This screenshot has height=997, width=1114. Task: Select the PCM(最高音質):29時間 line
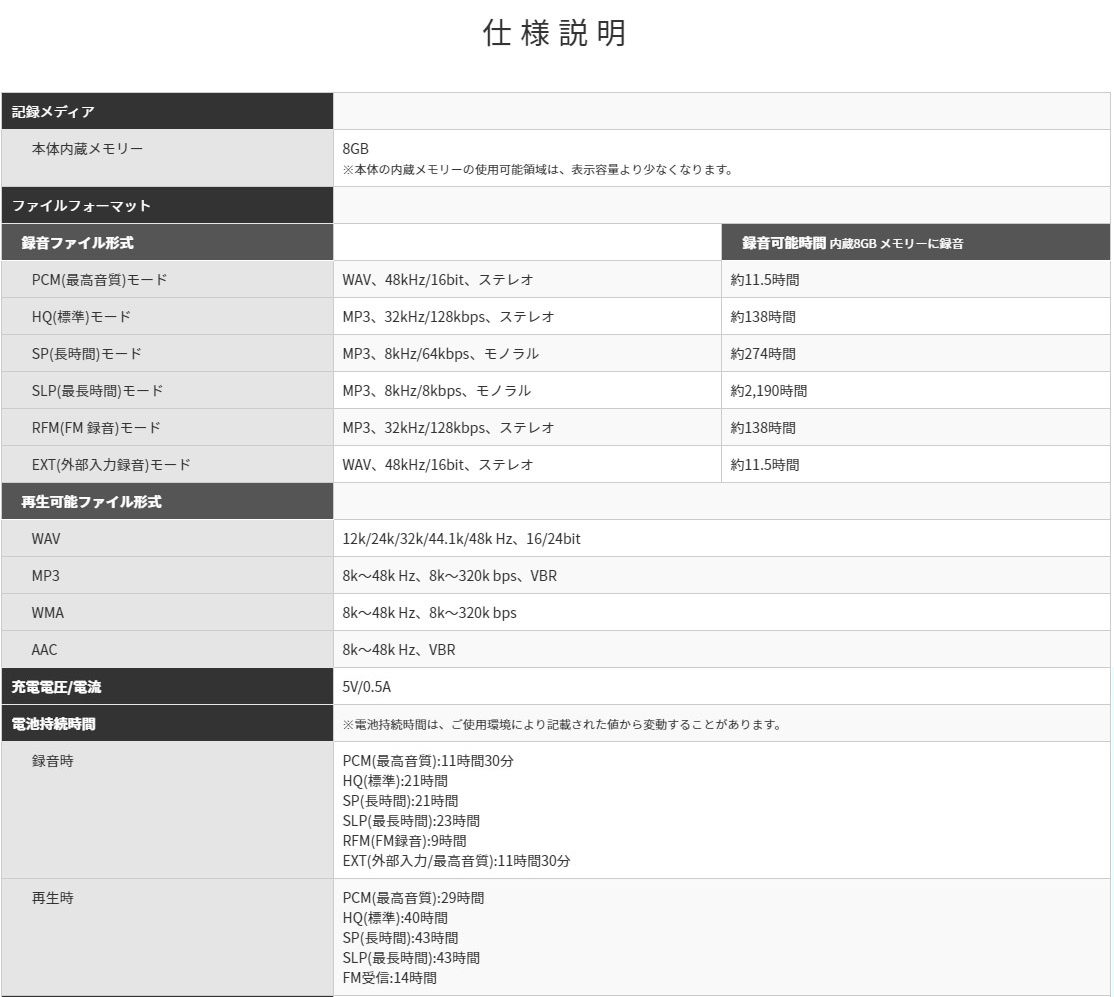[x=413, y=898]
